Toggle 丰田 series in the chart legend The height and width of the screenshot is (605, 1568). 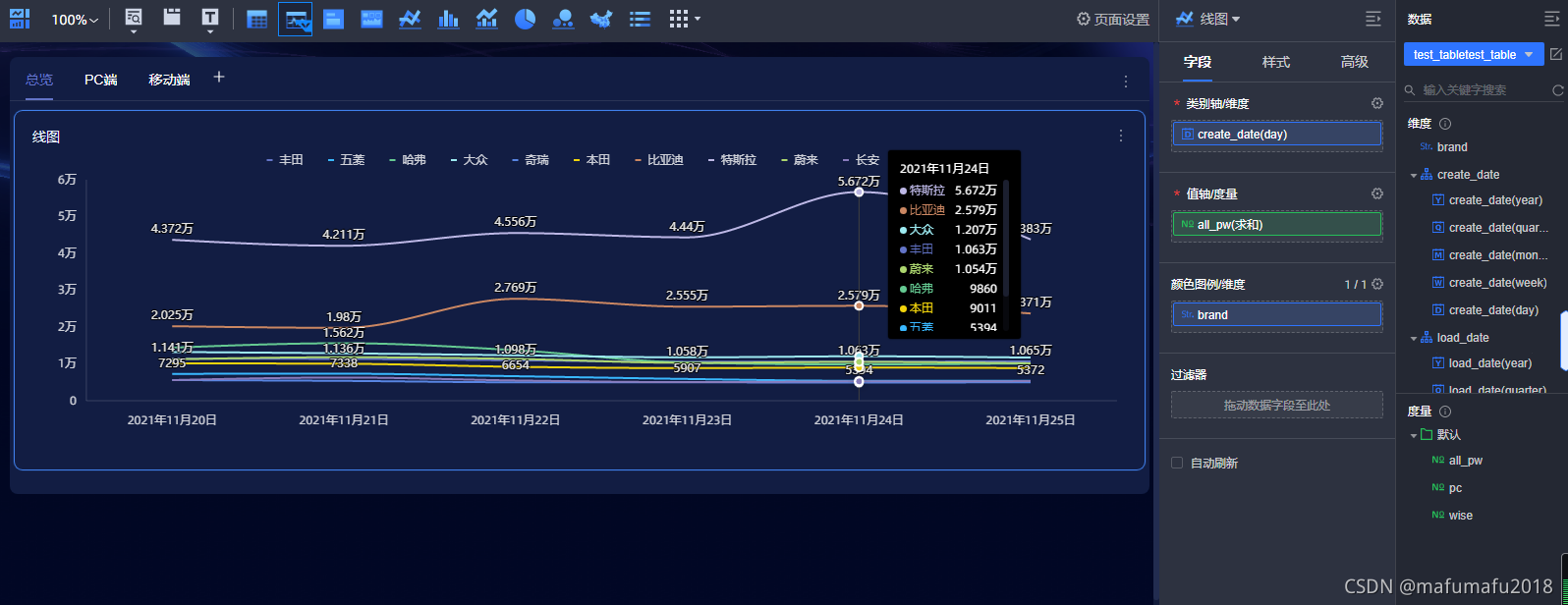285,159
